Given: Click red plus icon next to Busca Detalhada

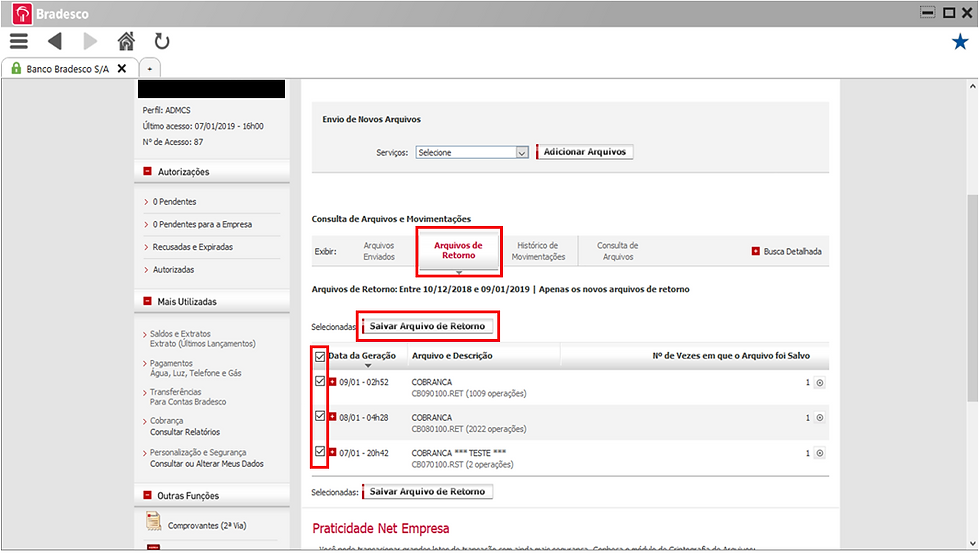Looking at the screenshot, I should pyautogui.click(x=756, y=251).
